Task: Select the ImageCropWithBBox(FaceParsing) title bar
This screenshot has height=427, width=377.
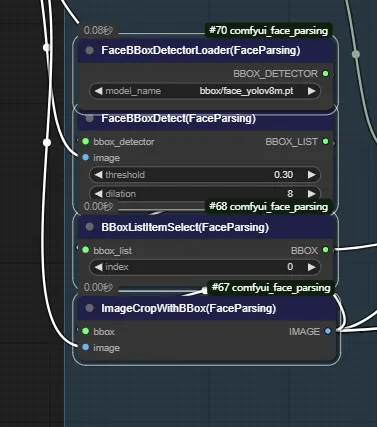Action: (x=206, y=308)
